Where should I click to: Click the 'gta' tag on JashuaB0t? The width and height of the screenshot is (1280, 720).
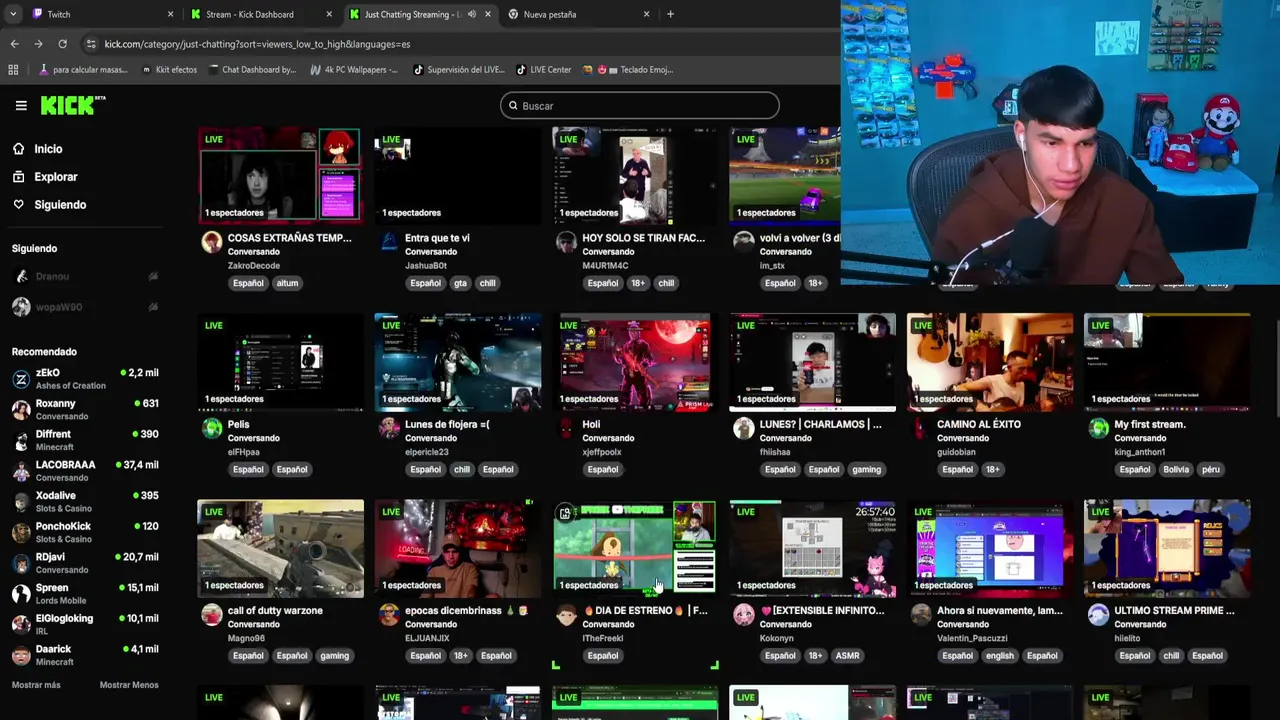(x=460, y=283)
